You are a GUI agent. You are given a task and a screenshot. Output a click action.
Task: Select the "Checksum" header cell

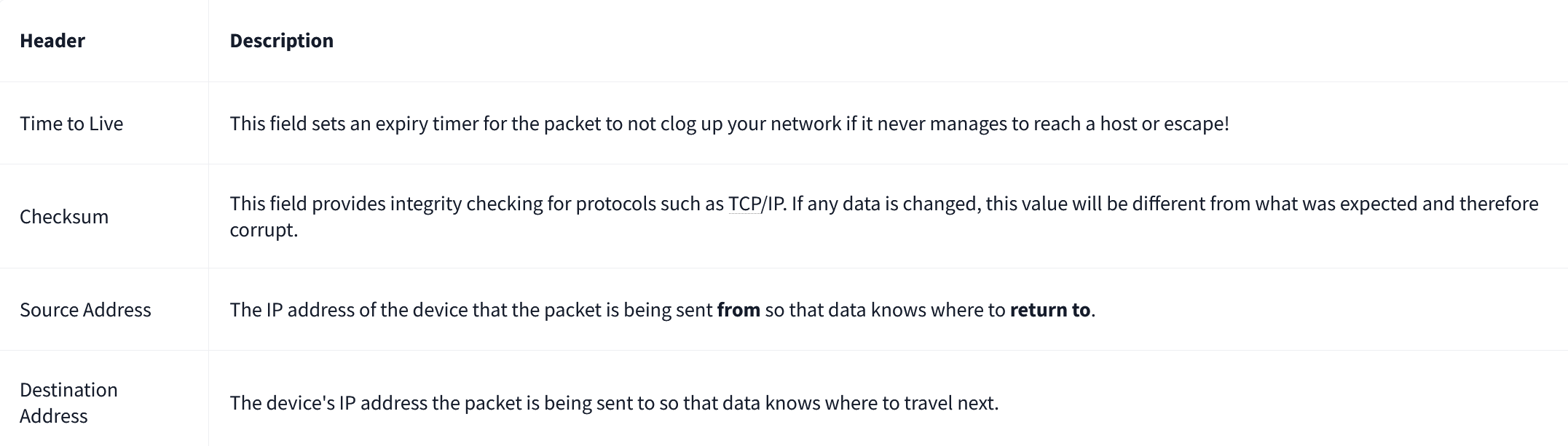64,217
